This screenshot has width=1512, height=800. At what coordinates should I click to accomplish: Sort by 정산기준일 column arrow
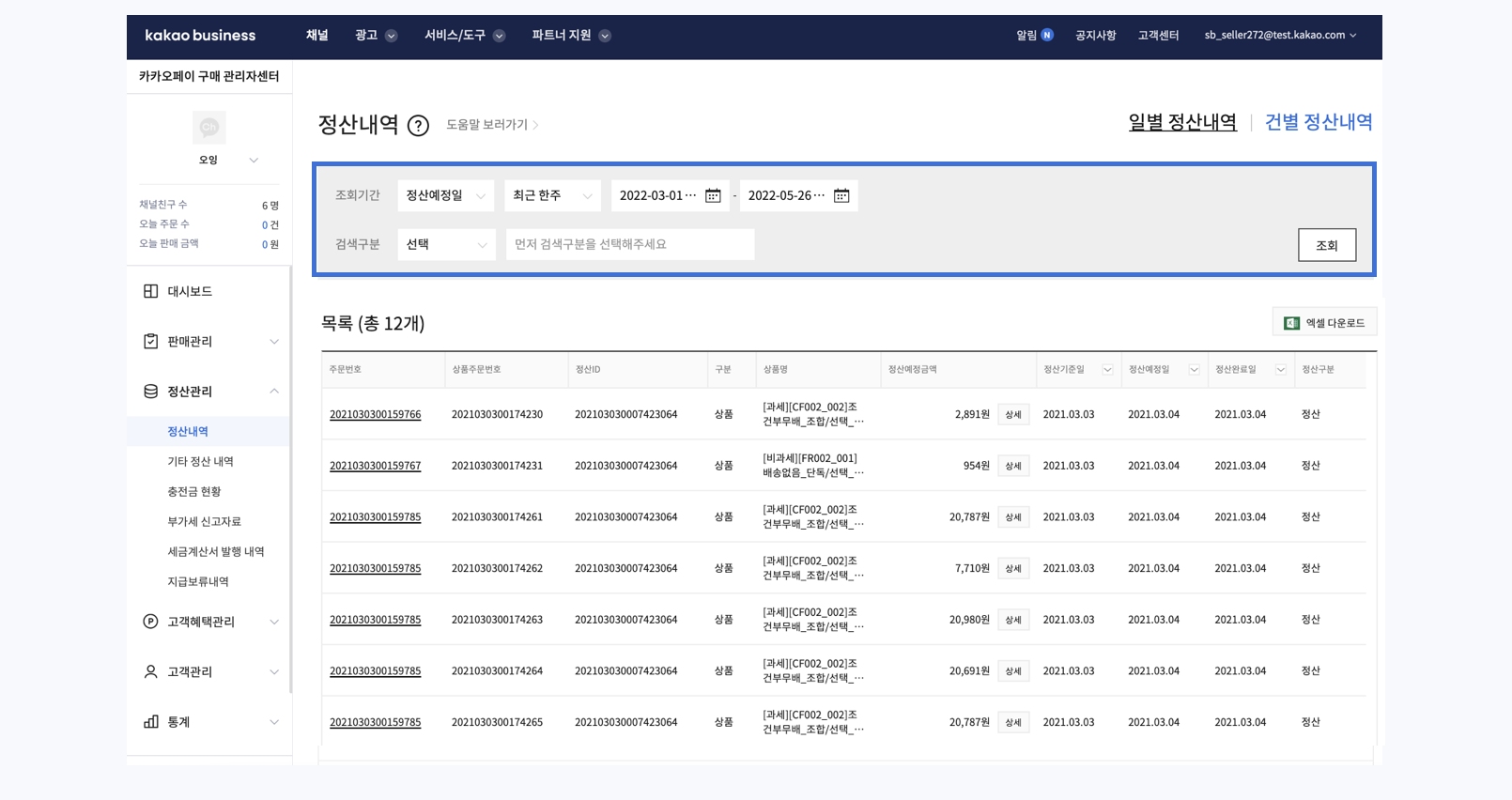tap(1107, 370)
